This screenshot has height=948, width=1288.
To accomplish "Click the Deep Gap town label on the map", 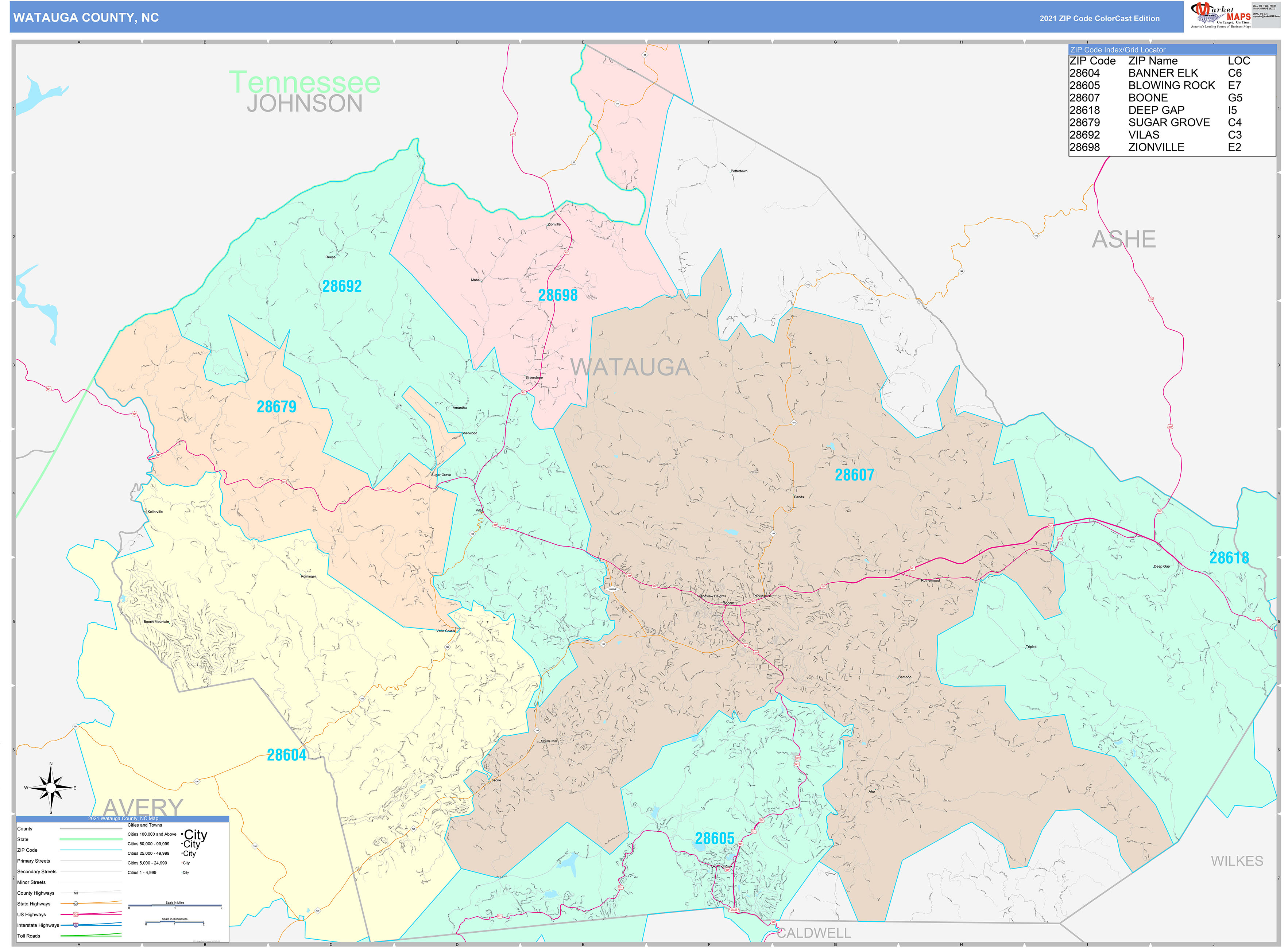I will [x=1161, y=566].
